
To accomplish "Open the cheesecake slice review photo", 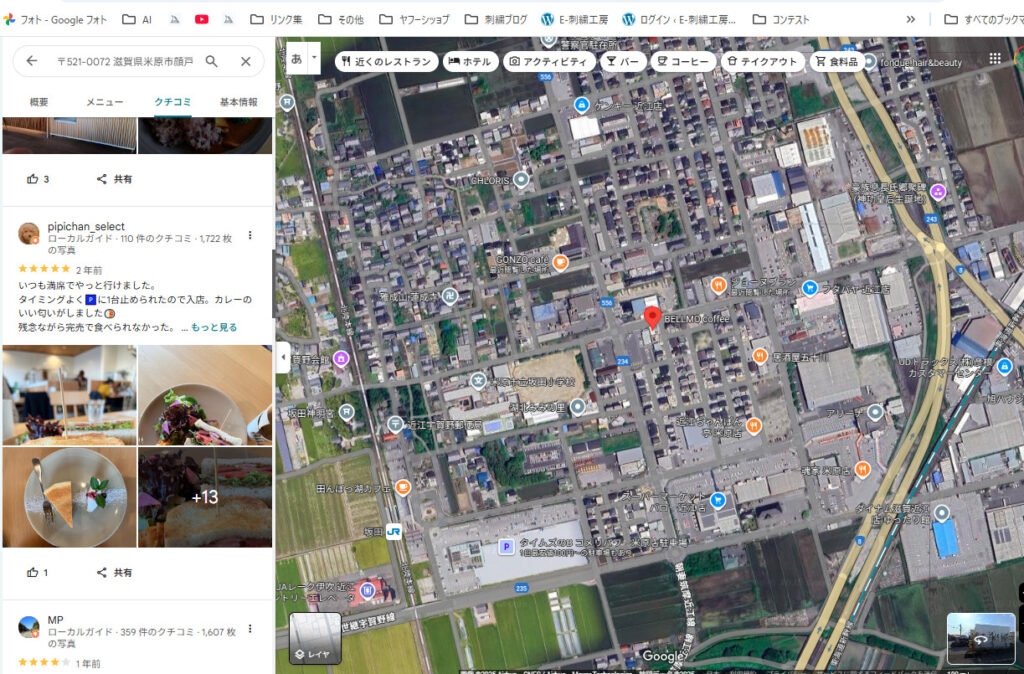I will point(69,497).
